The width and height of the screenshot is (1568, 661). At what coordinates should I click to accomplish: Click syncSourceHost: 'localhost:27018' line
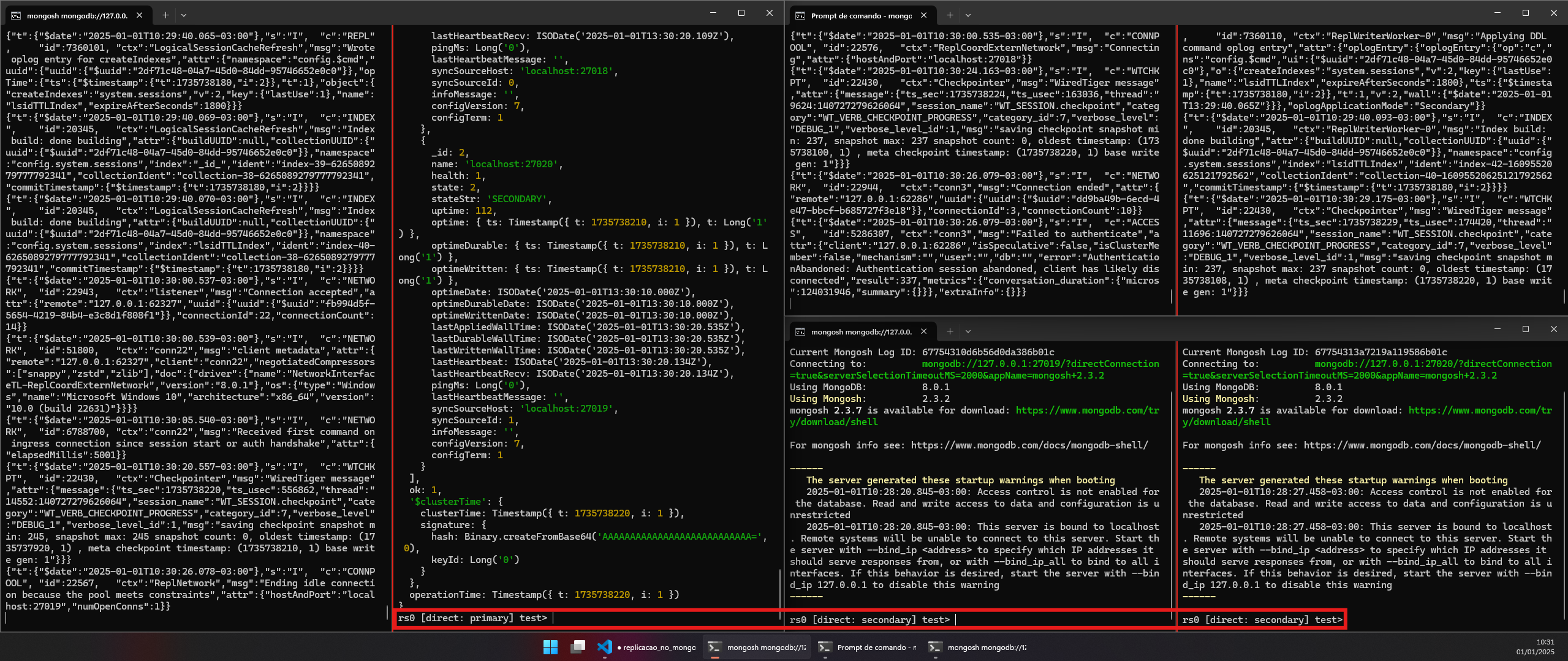pyautogui.click(x=525, y=71)
